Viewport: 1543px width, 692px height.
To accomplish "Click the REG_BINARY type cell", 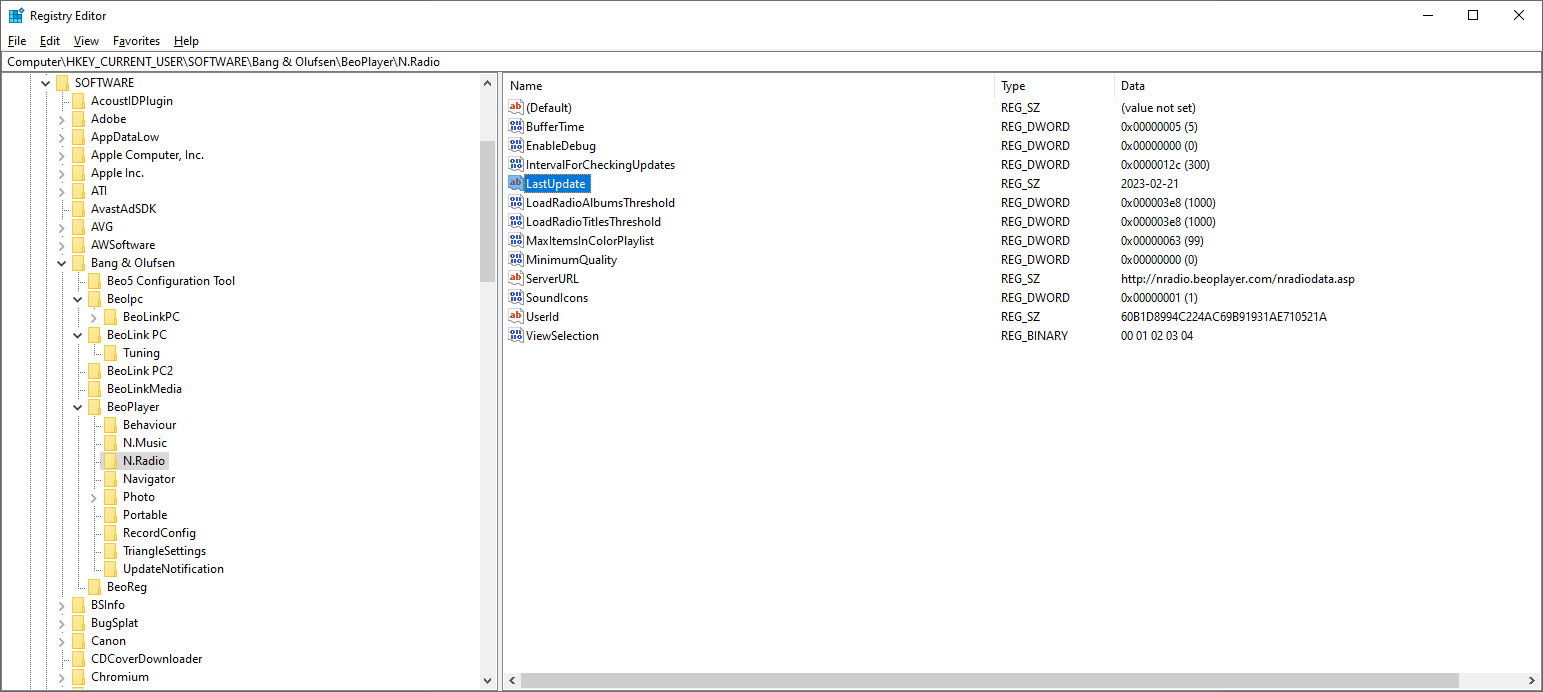I will pyautogui.click(x=1034, y=336).
